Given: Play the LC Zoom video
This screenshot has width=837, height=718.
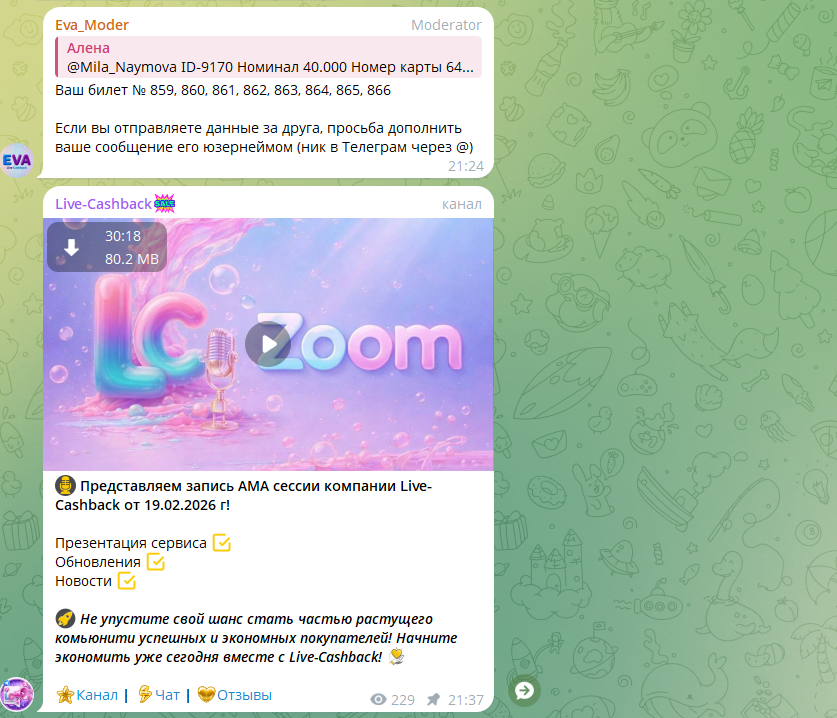Looking at the screenshot, I should click(x=268, y=344).
